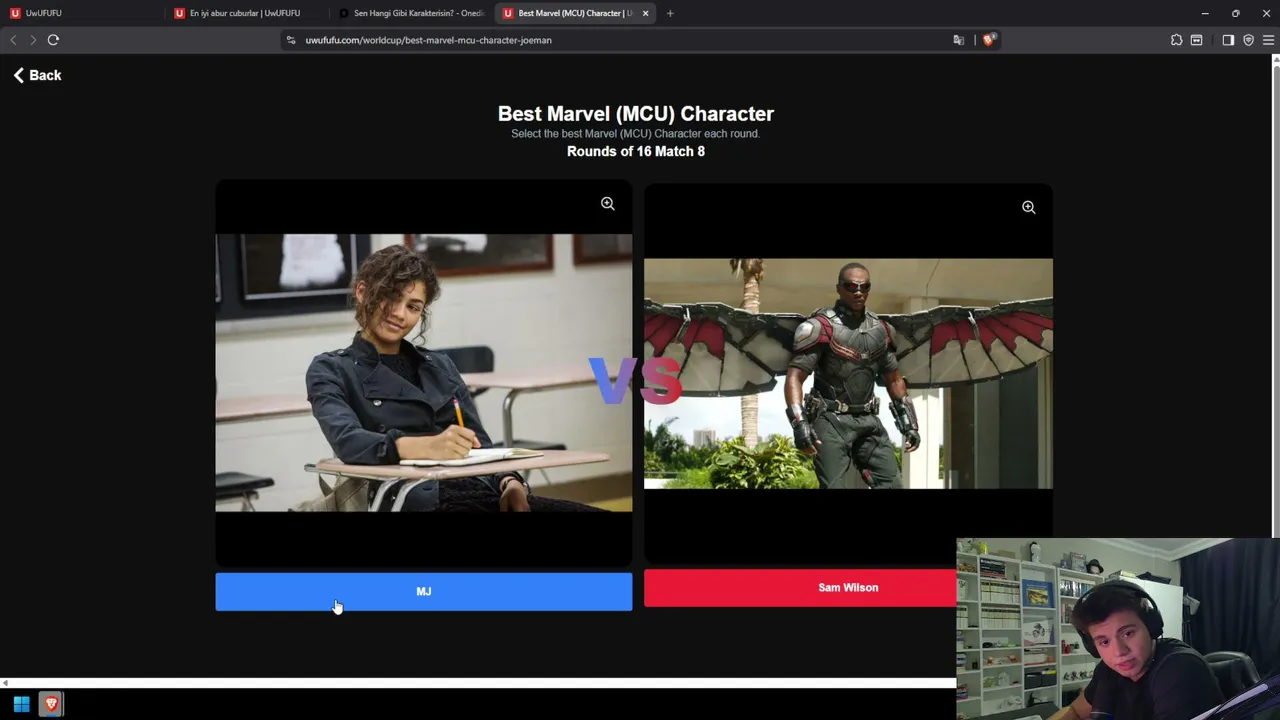Open the Brave VPN shield icon

1248,40
